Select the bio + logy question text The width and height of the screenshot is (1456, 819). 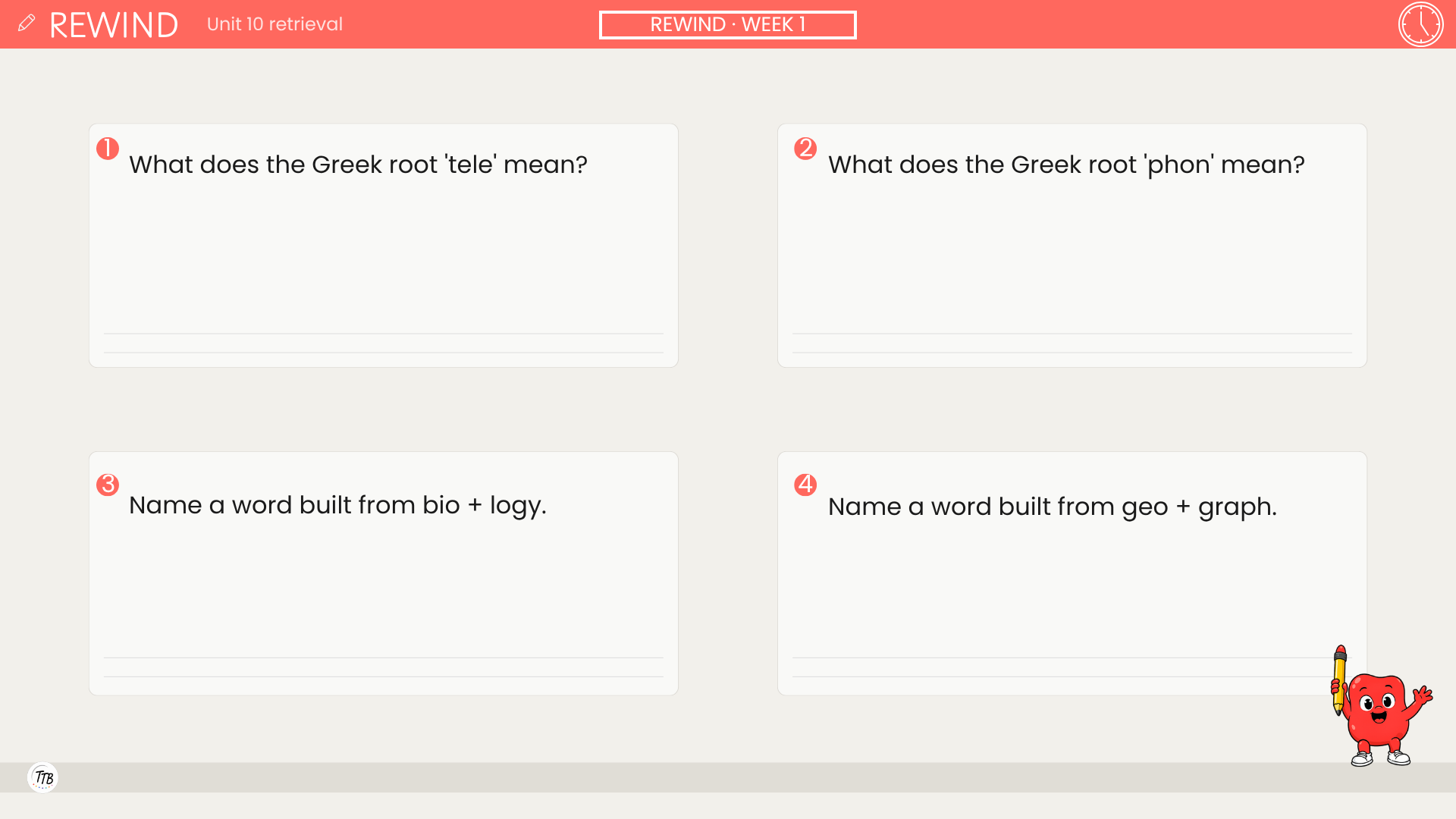tap(337, 506)
